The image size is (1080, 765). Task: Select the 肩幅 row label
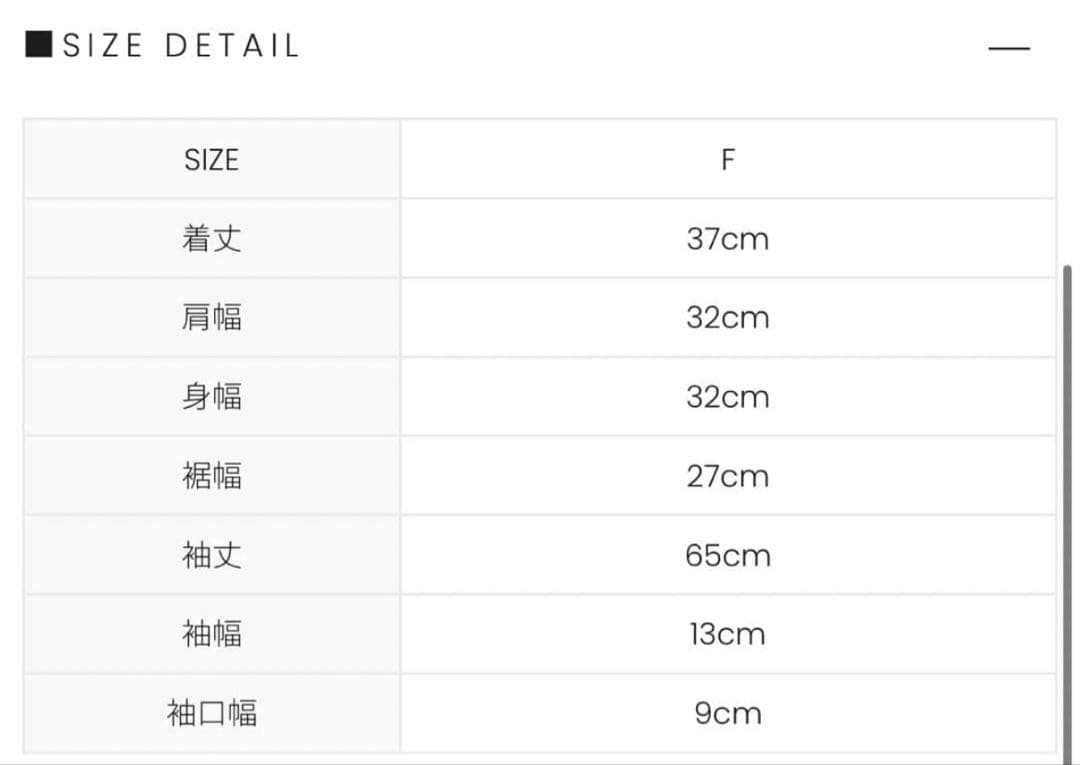point(211,317)
